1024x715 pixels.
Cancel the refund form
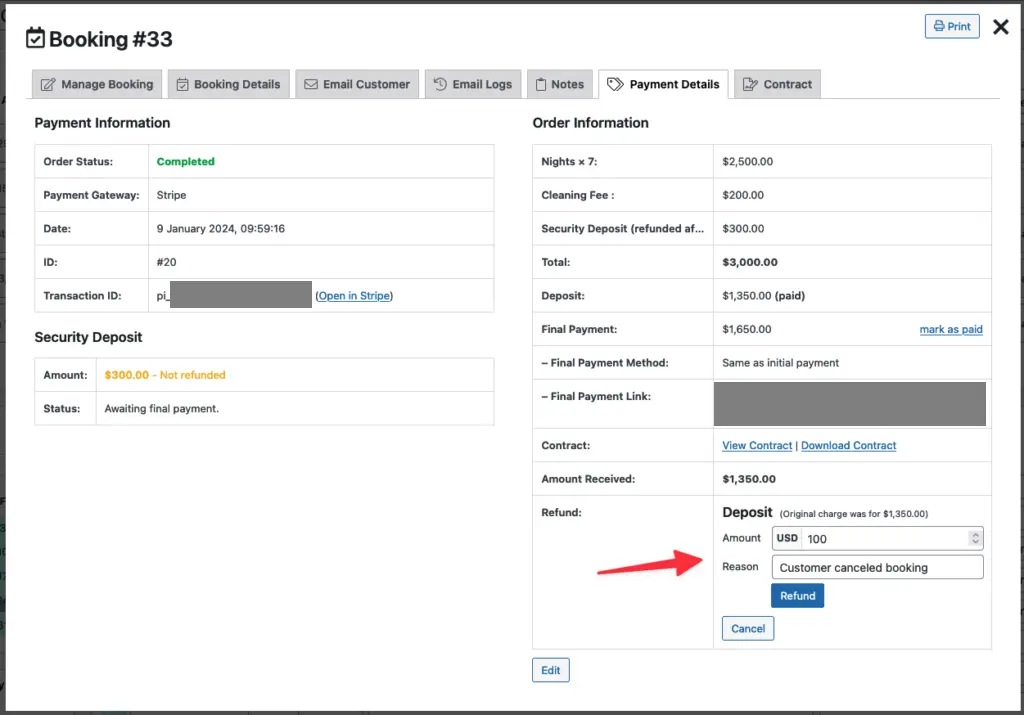click(x=747, y=629)
